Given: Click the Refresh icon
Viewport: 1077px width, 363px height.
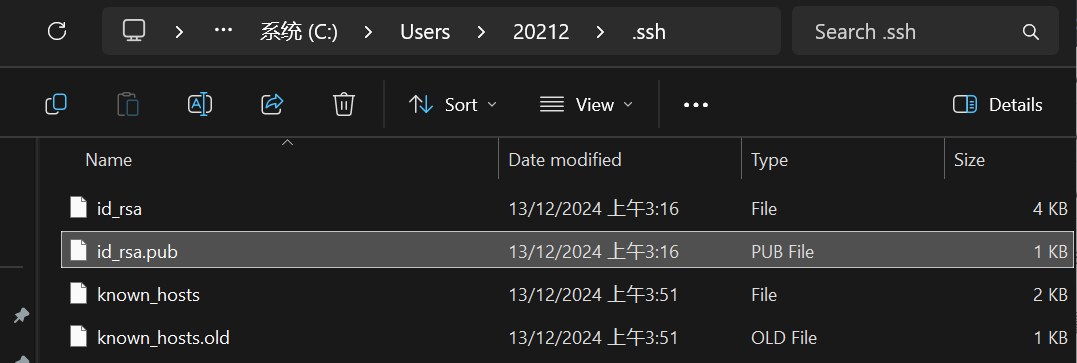Looking at the screenshot, I should click(57, 31).
